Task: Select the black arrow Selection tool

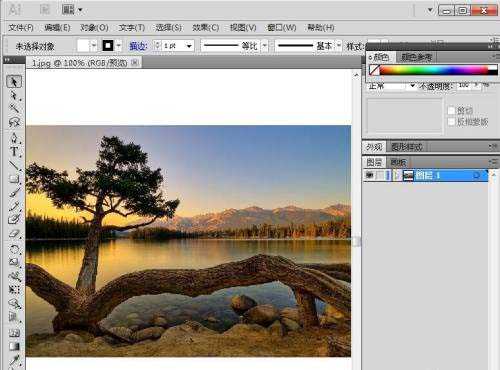Action: coord(14,82)
